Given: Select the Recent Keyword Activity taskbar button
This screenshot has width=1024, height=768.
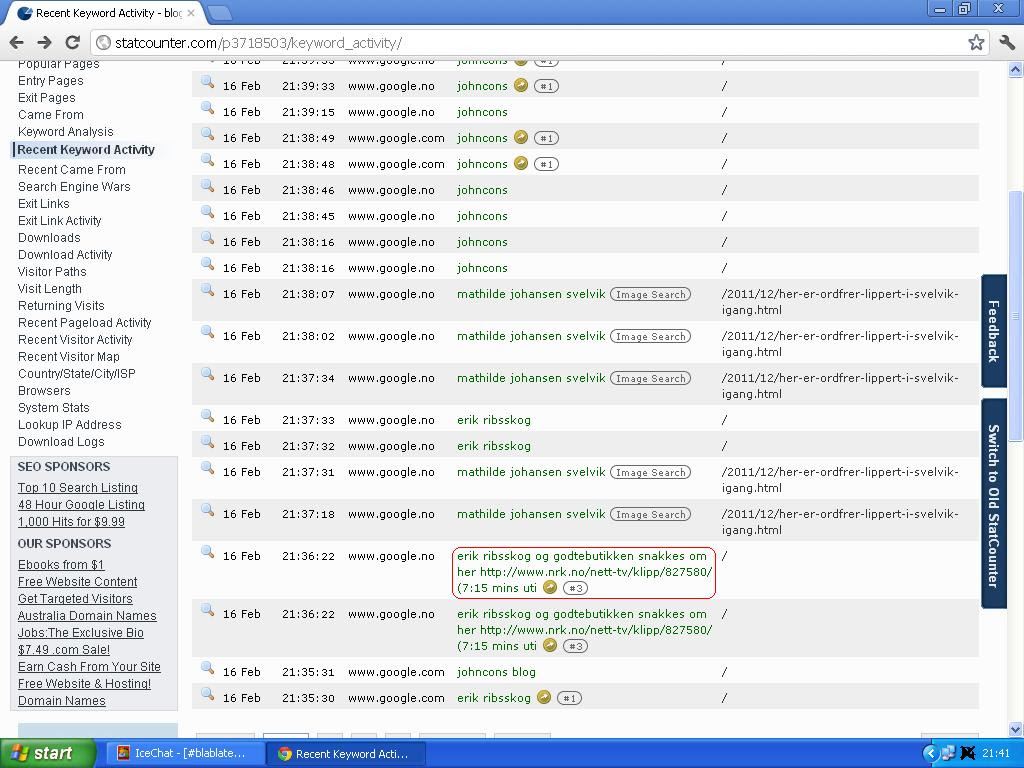Looking at the screenshot, I should pyautogui.click(x=346, y=754).
